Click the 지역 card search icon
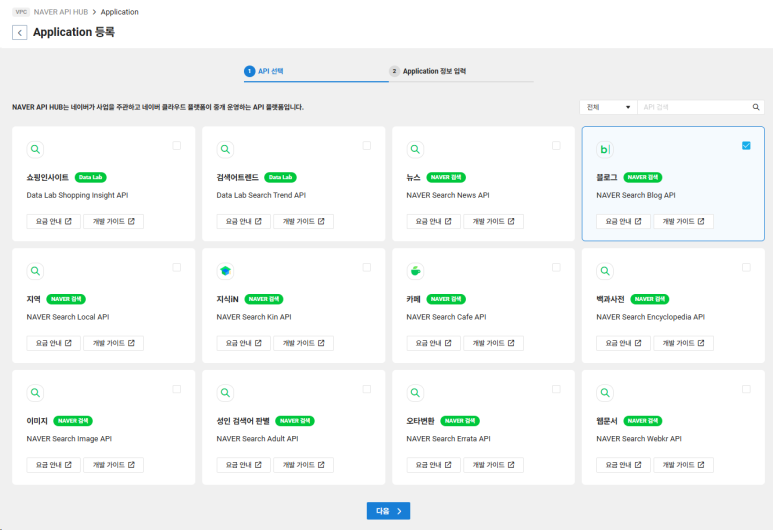773x530 pixels. [x=35, y=271]
